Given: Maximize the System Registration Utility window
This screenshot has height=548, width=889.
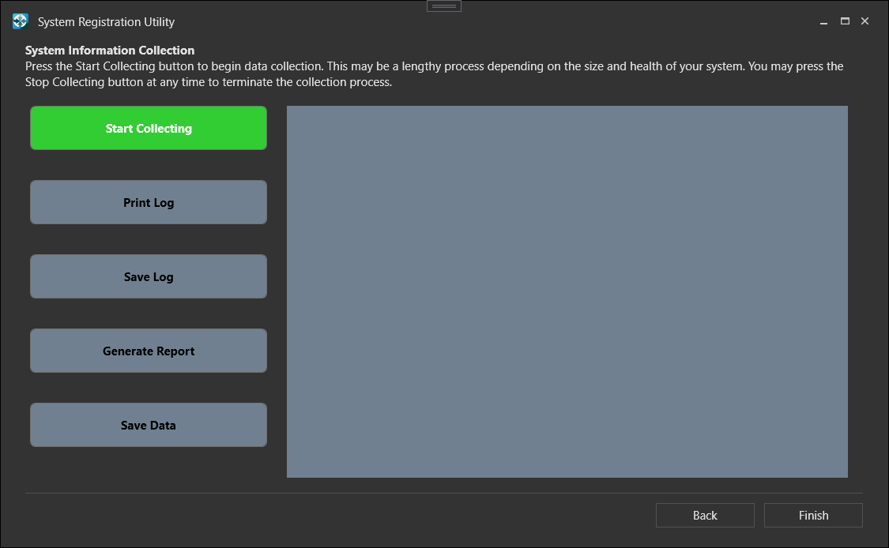Looking at the screenshot, I should point(845,21).
